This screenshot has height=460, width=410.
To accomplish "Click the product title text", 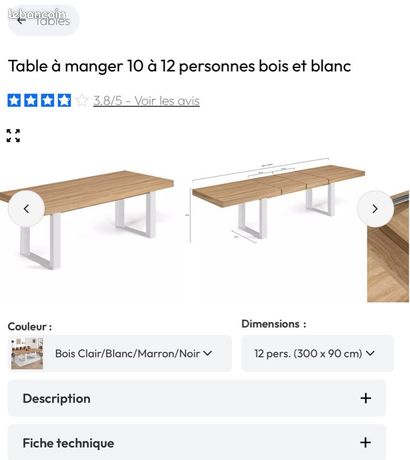I will [x=179, y=66].
